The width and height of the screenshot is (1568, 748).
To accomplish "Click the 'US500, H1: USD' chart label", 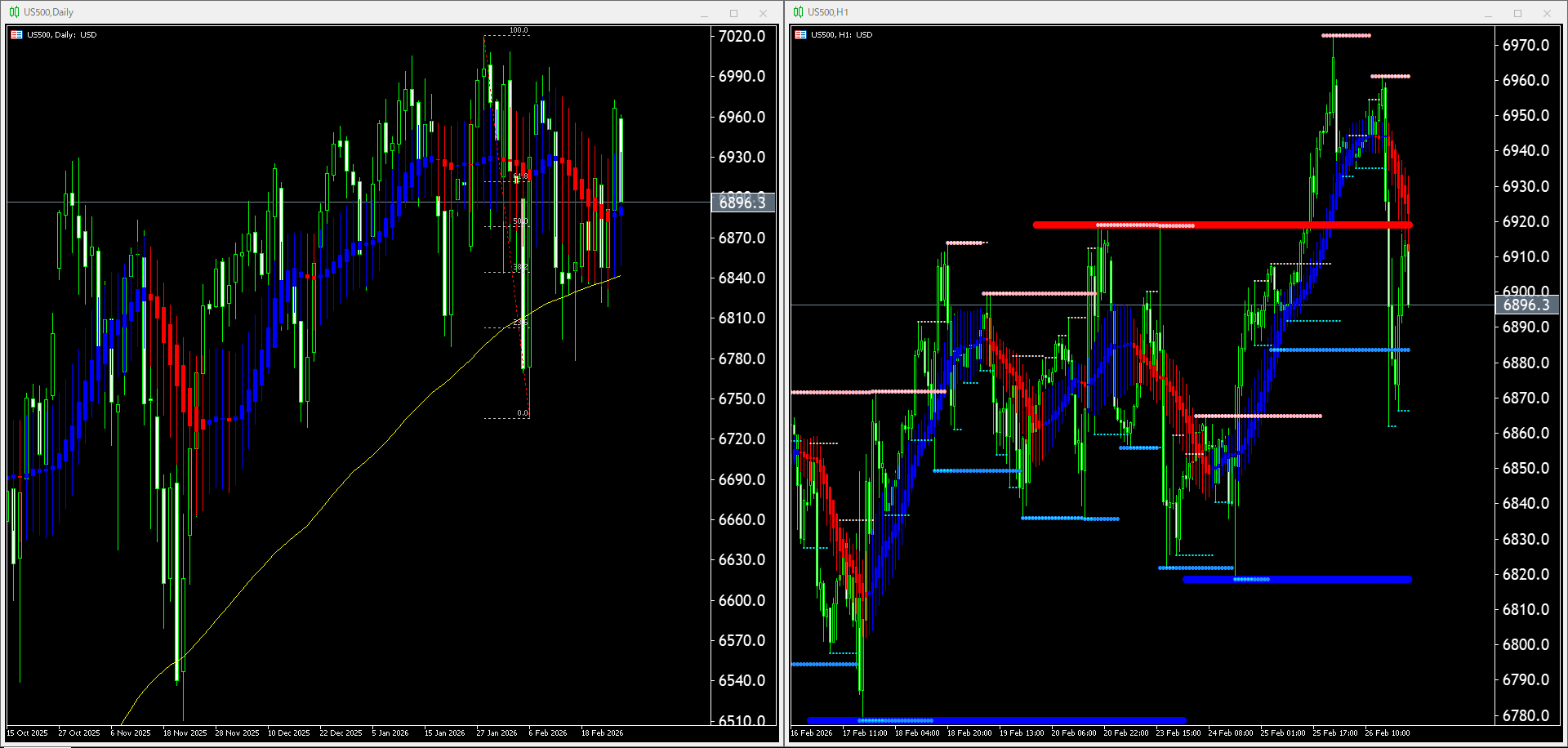I will (x=841, y=35).
